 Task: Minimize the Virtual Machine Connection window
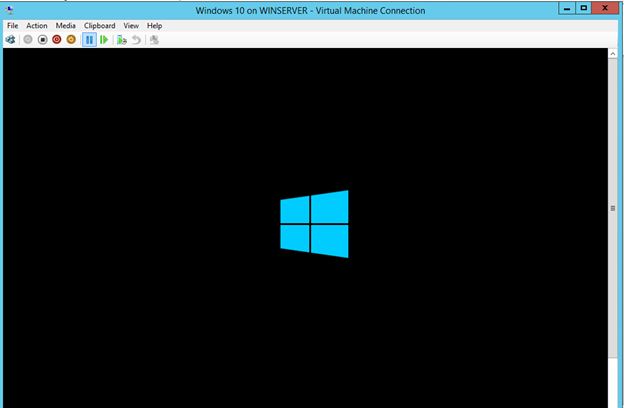[567, 8]
